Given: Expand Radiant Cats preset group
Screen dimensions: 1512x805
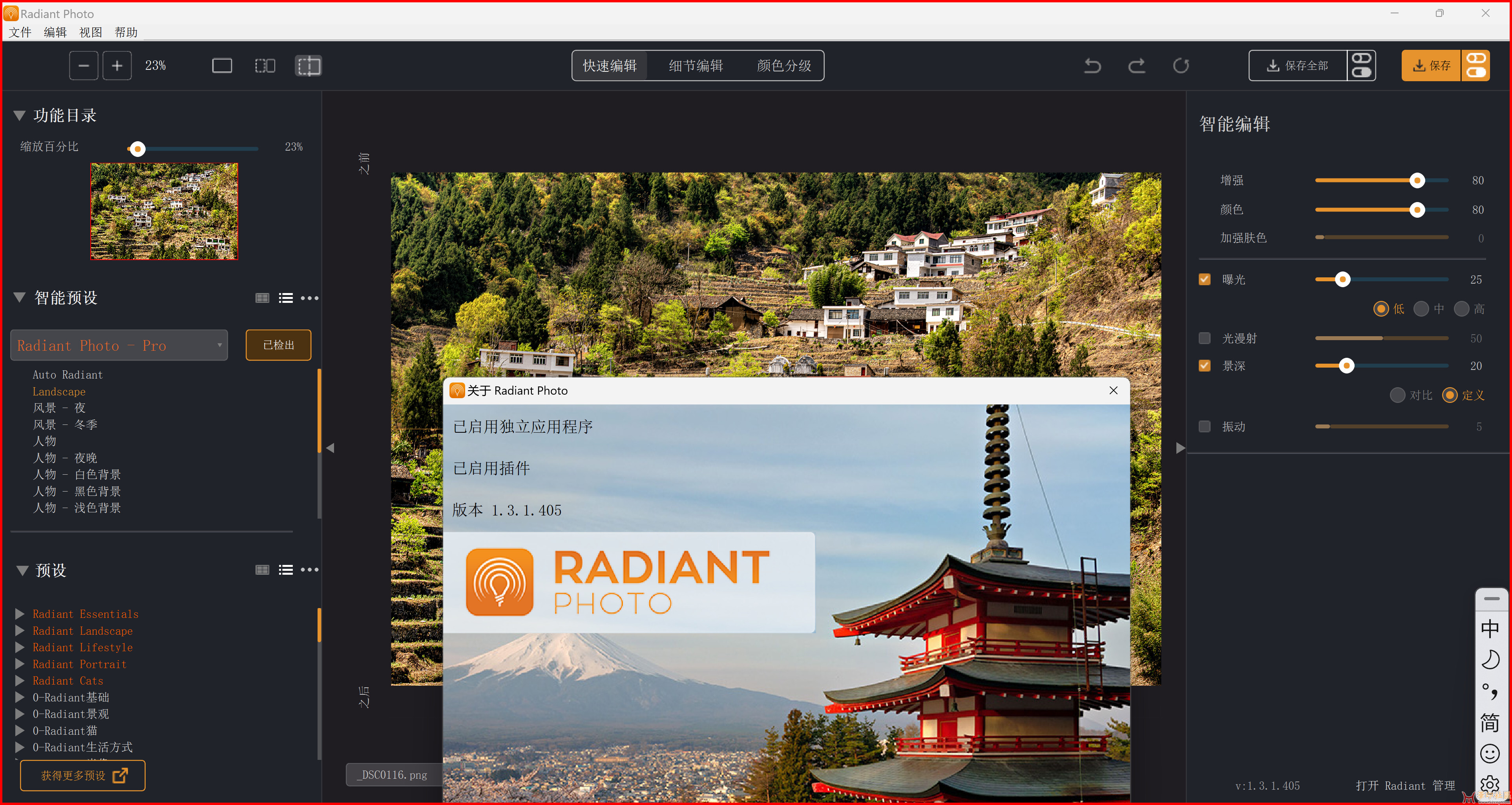Looking at the screenshot, I should 19,681.
